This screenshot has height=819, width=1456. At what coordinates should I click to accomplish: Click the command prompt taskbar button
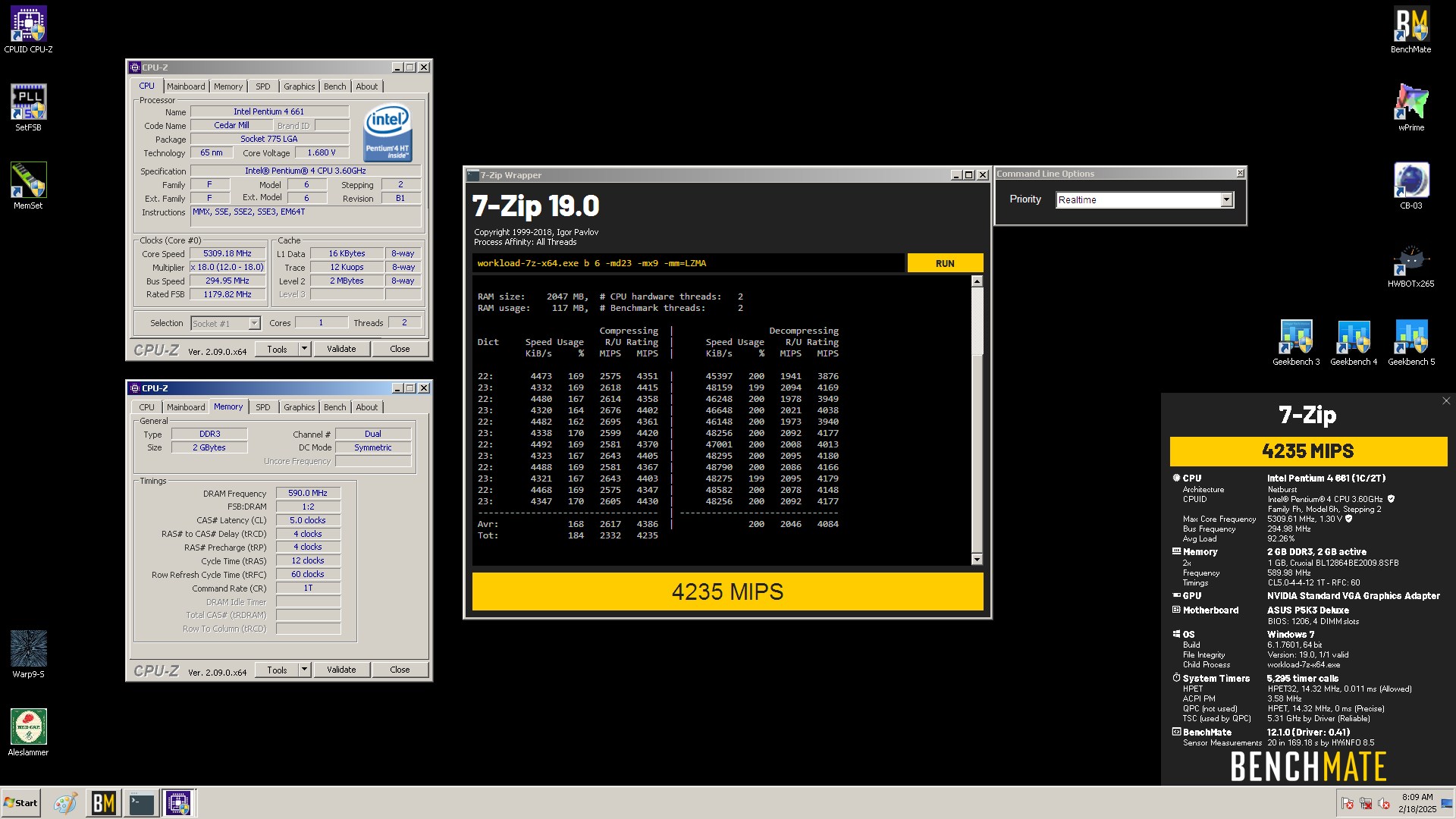(141, 803)
